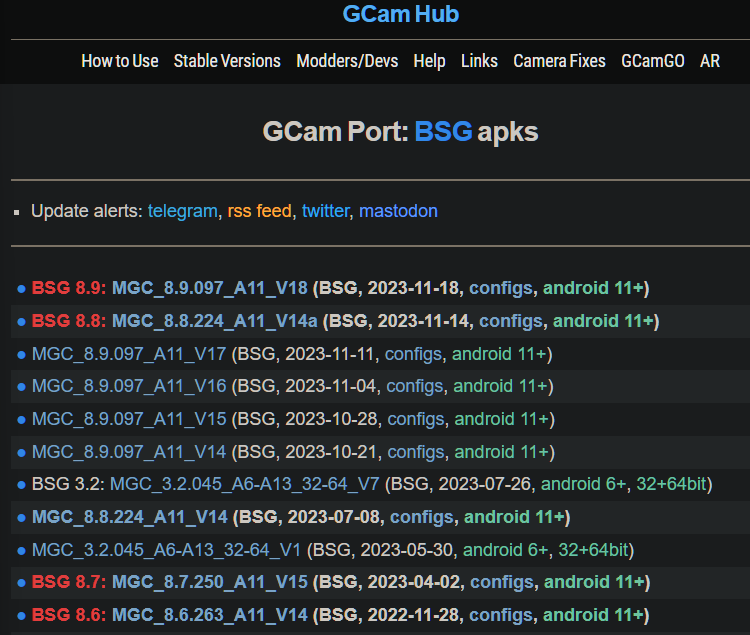Viewport: 750px width, 635px height.
Task: Click 32+64bit text on the 32-64_V1 row
Action: [593, 550]
